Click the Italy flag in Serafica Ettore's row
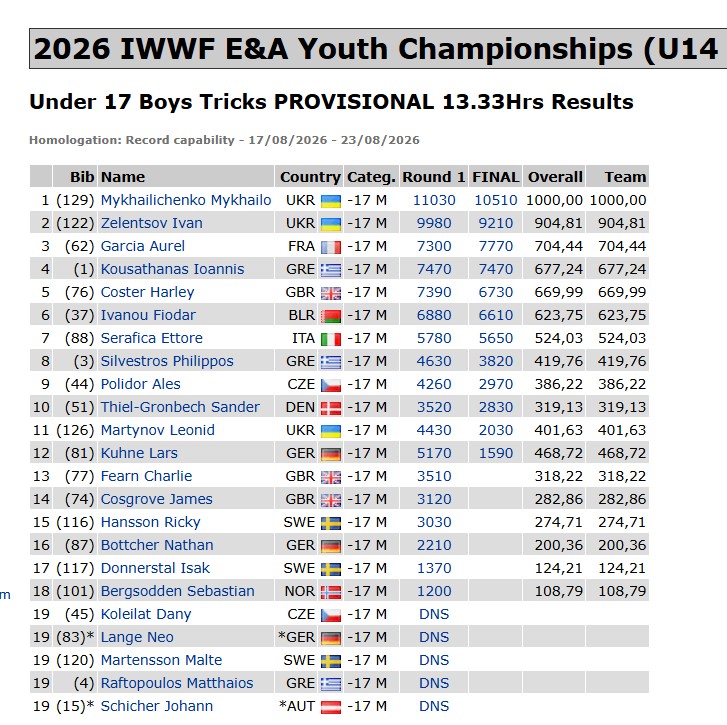727x725 pixels. [x=331, y=339]
